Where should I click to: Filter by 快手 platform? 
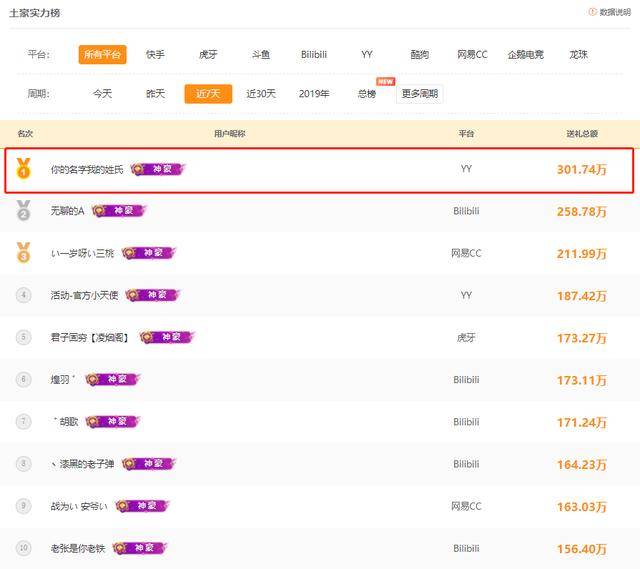pos(155,55)
